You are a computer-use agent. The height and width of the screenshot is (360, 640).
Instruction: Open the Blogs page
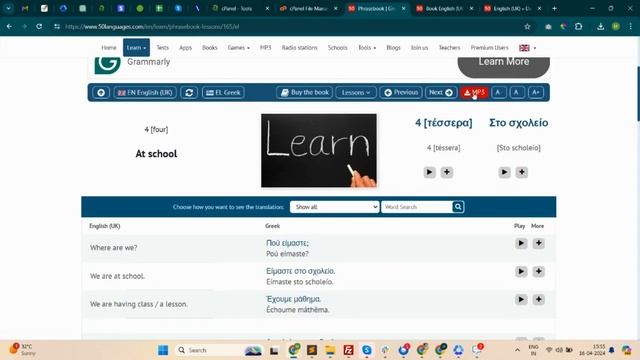(393, 48)
